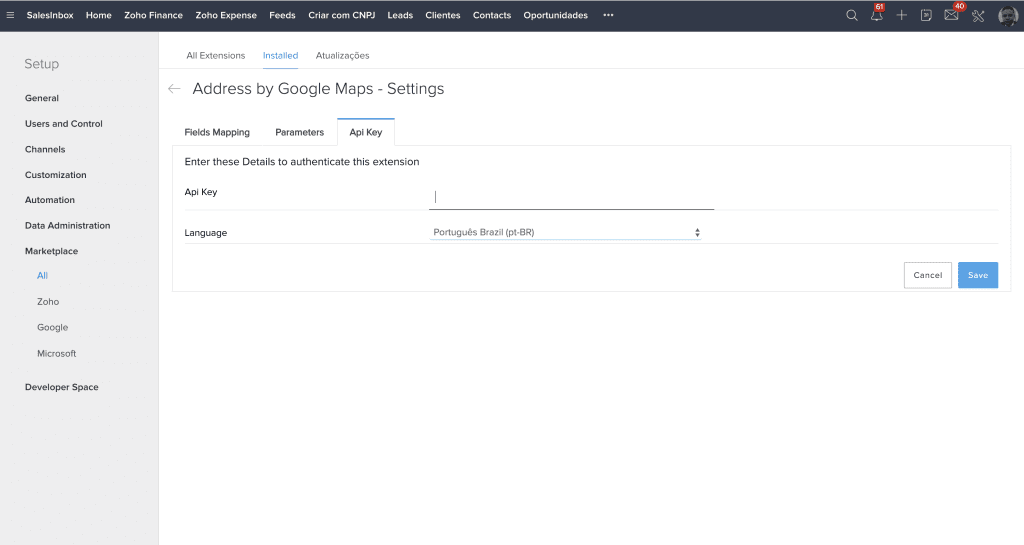
Task: Focus the Api Key input field
Action: (571, 197)
